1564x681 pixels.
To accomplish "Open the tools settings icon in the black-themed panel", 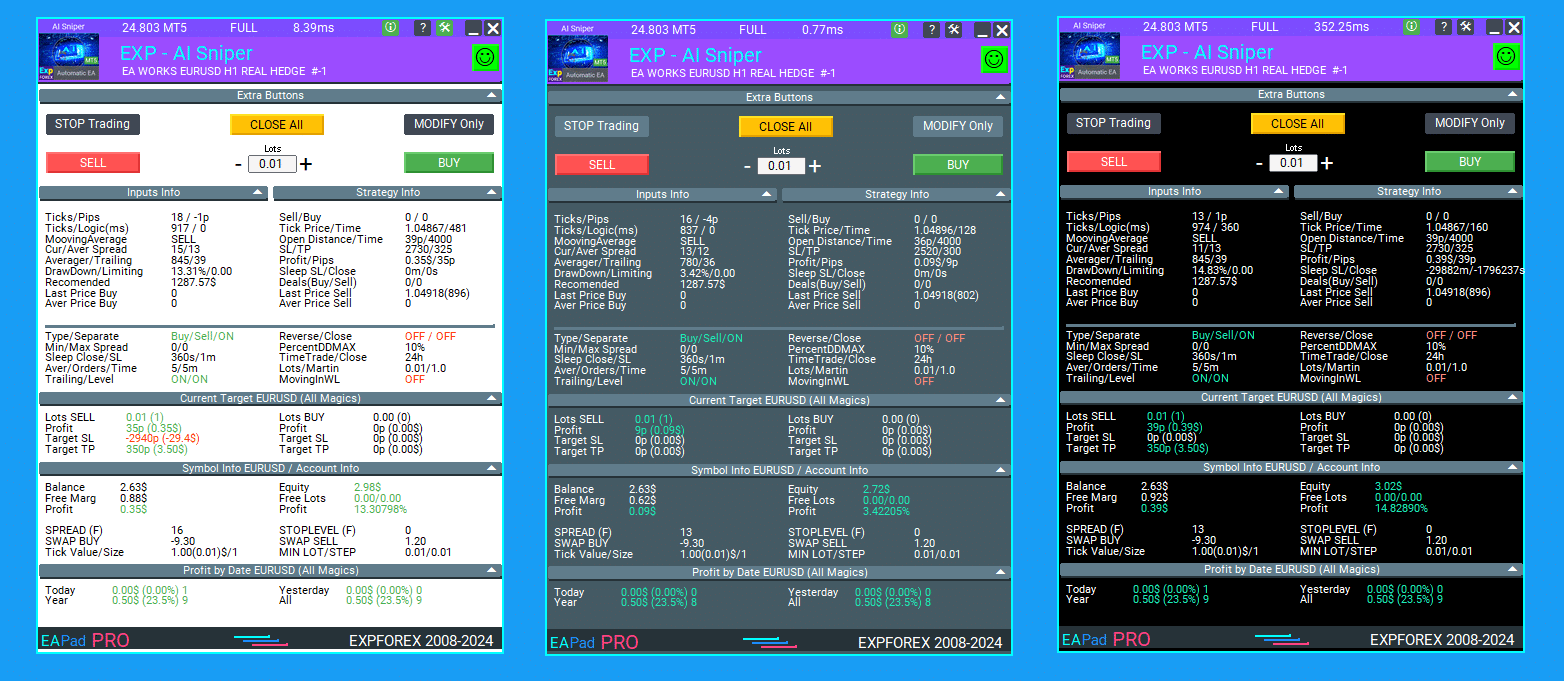I will (1466, 27).
